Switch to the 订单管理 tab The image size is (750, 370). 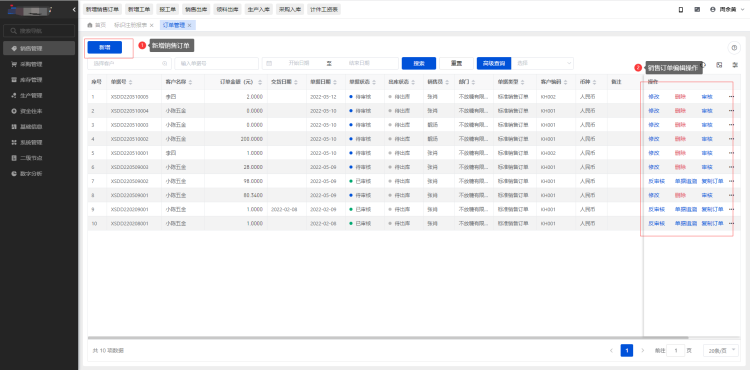[x=173, y=25]
